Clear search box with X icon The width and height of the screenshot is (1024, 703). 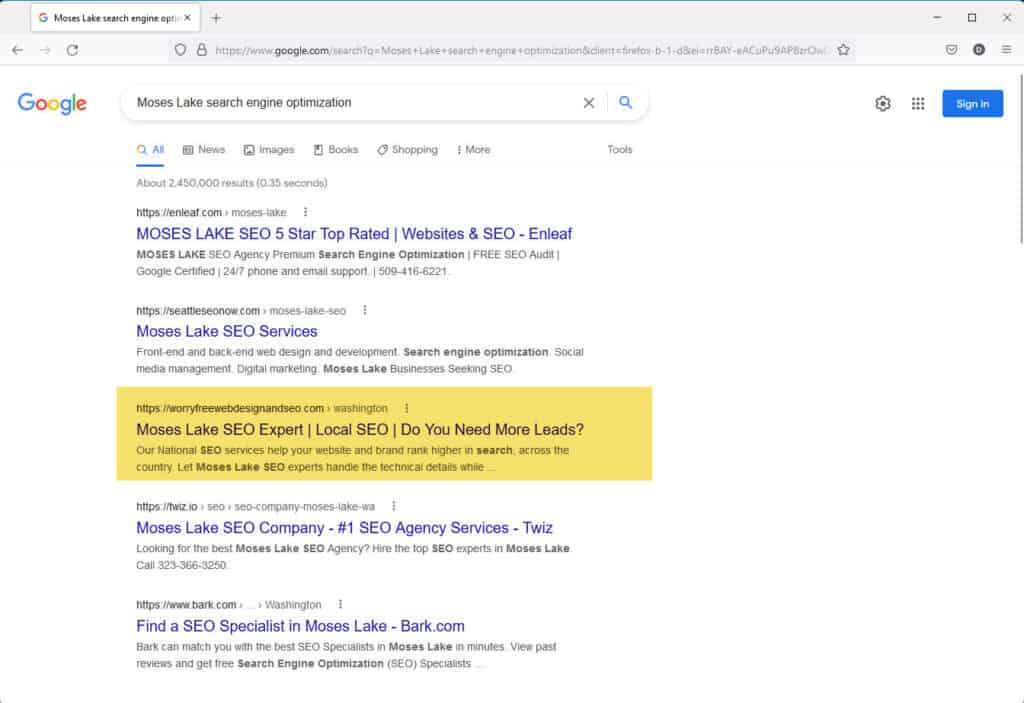pos(588,103)
